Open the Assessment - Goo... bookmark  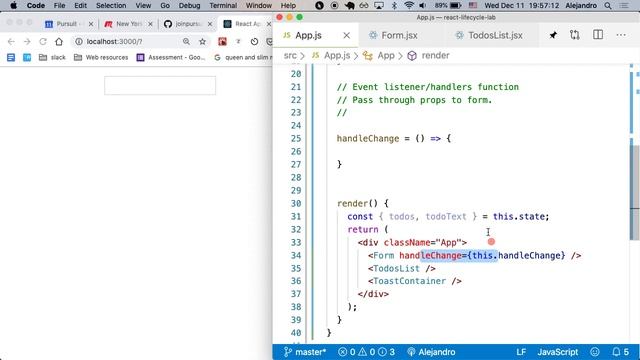tap(171, 58)
